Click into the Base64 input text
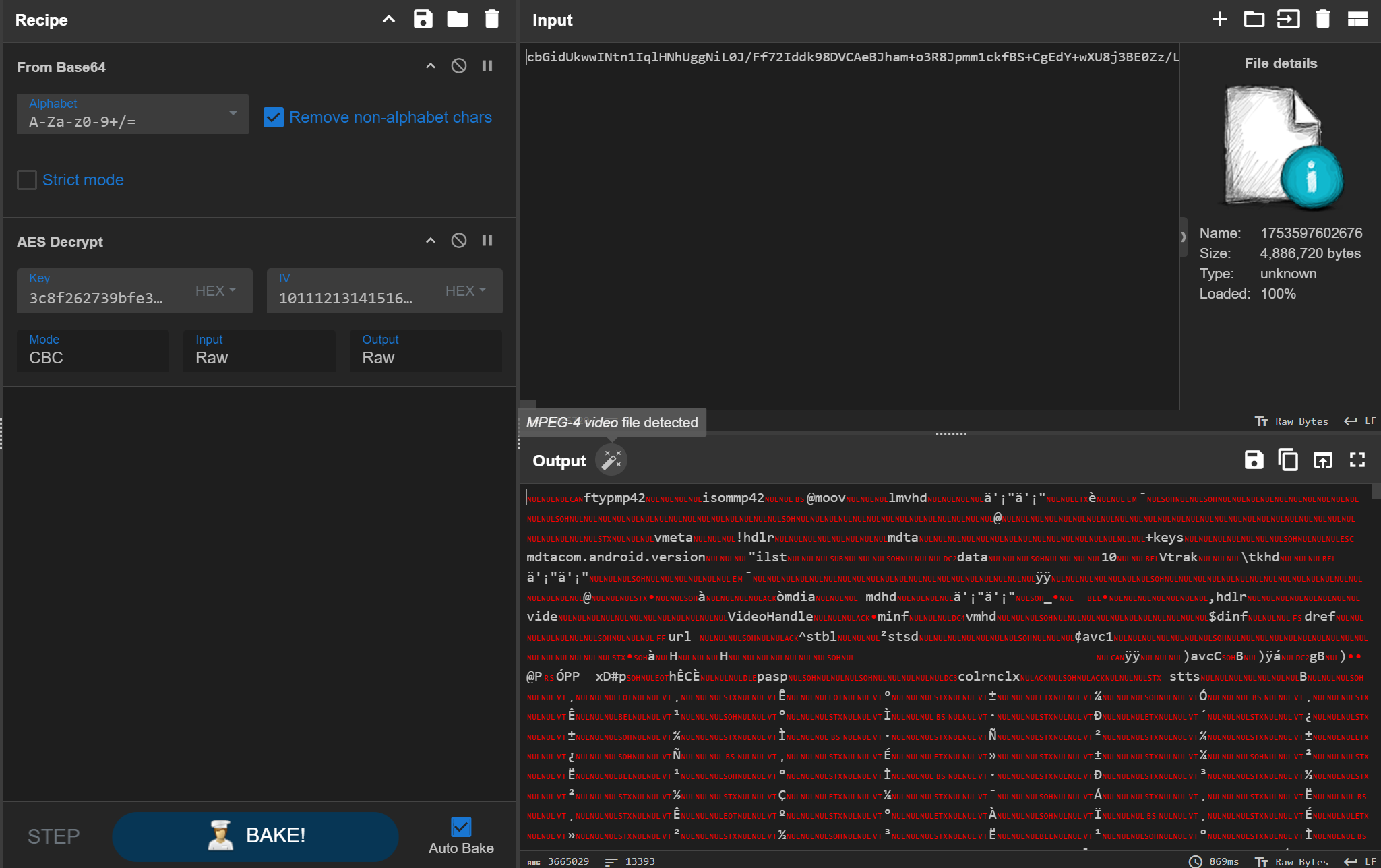 853,57
